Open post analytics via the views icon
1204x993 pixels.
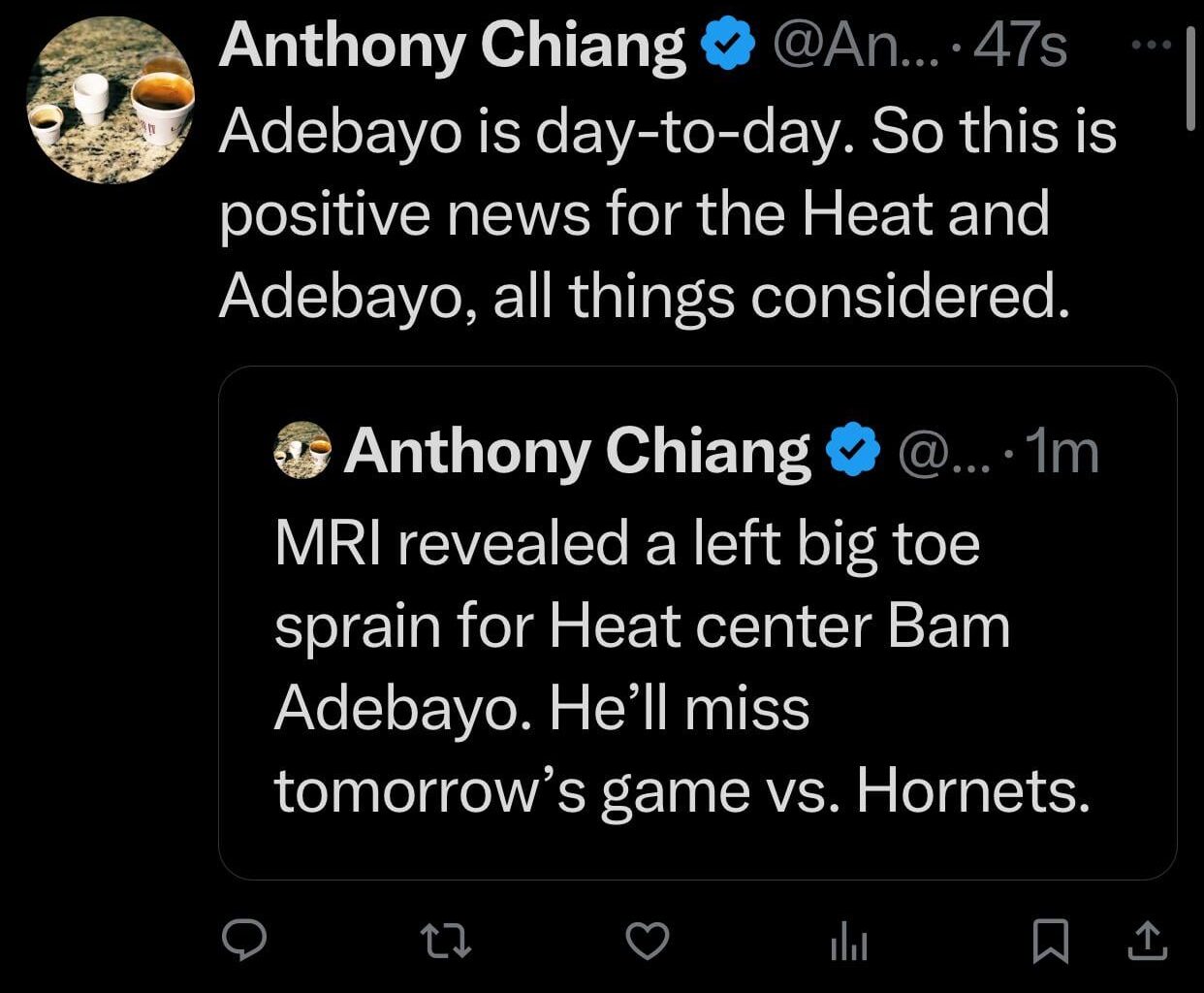point(847,938)
